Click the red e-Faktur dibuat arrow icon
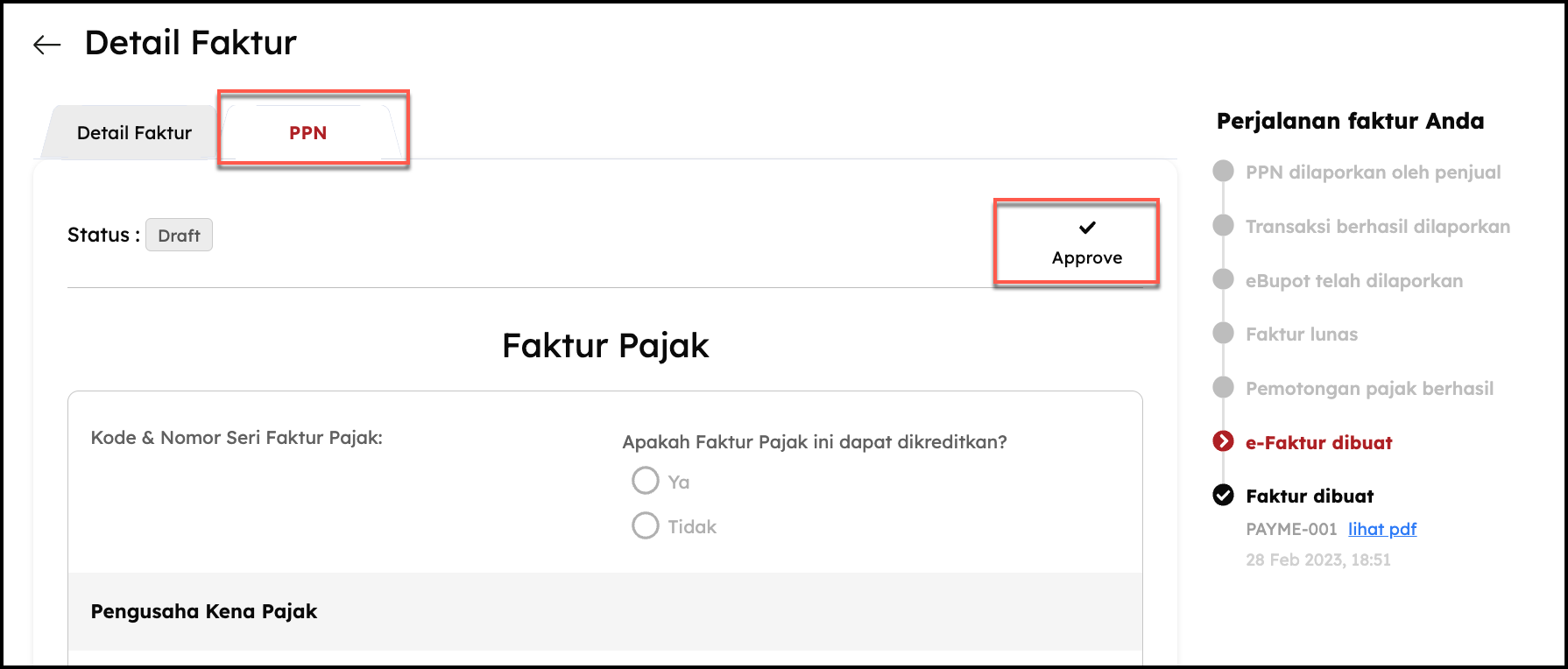This screenshot has width=1568, height=669. [1223, 441]
